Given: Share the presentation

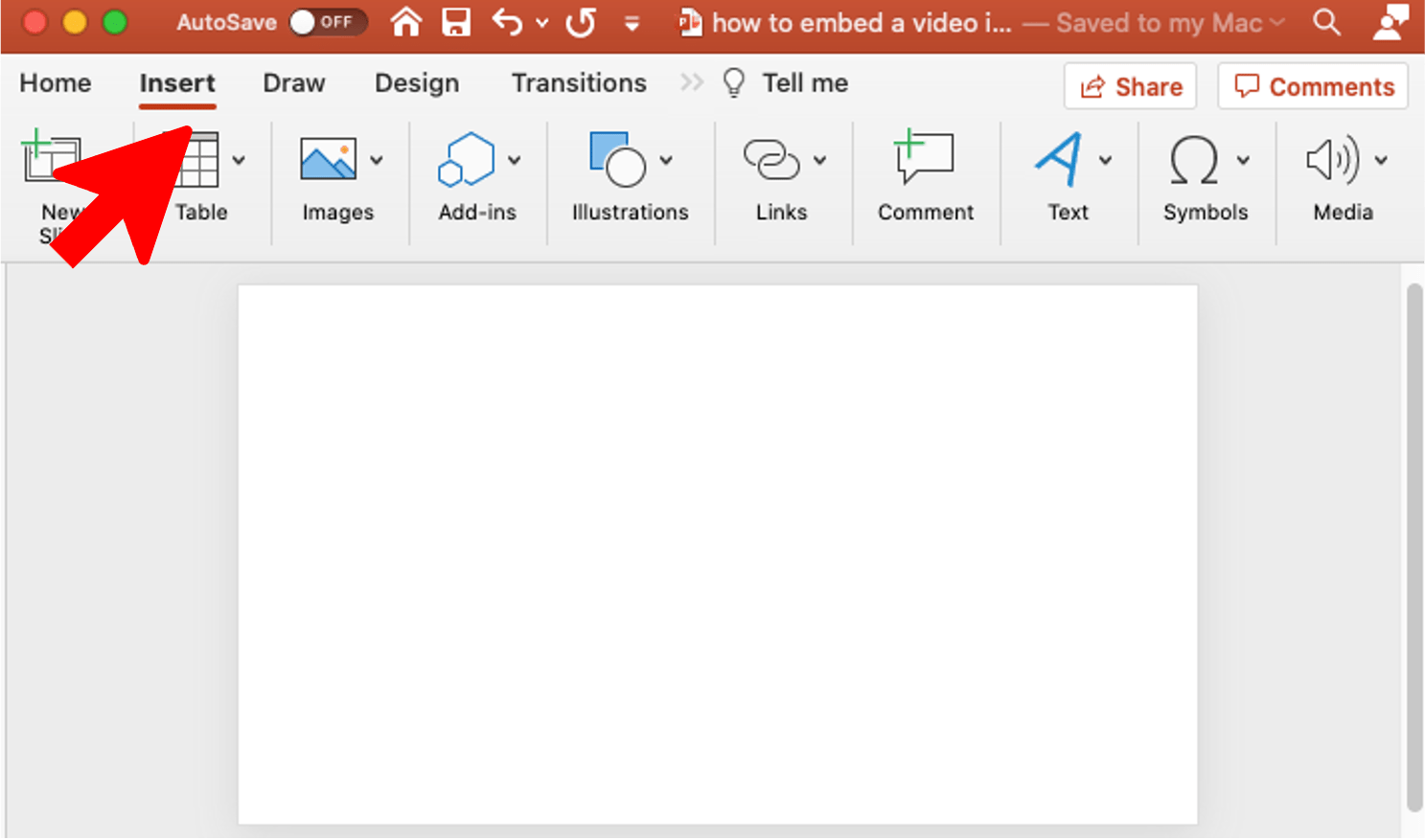Looking at the screenshot, I should tap(1130, 86).
